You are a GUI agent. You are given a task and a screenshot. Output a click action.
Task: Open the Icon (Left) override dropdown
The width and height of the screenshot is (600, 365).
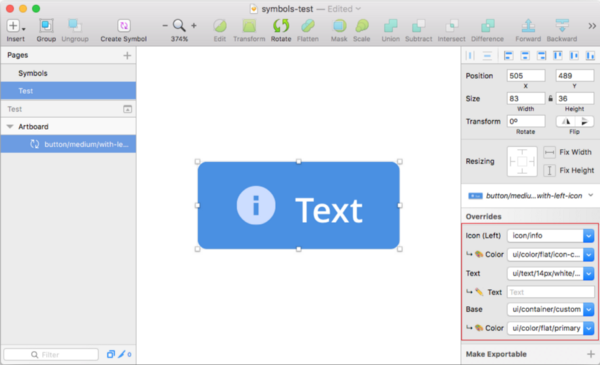pos(550,236)
